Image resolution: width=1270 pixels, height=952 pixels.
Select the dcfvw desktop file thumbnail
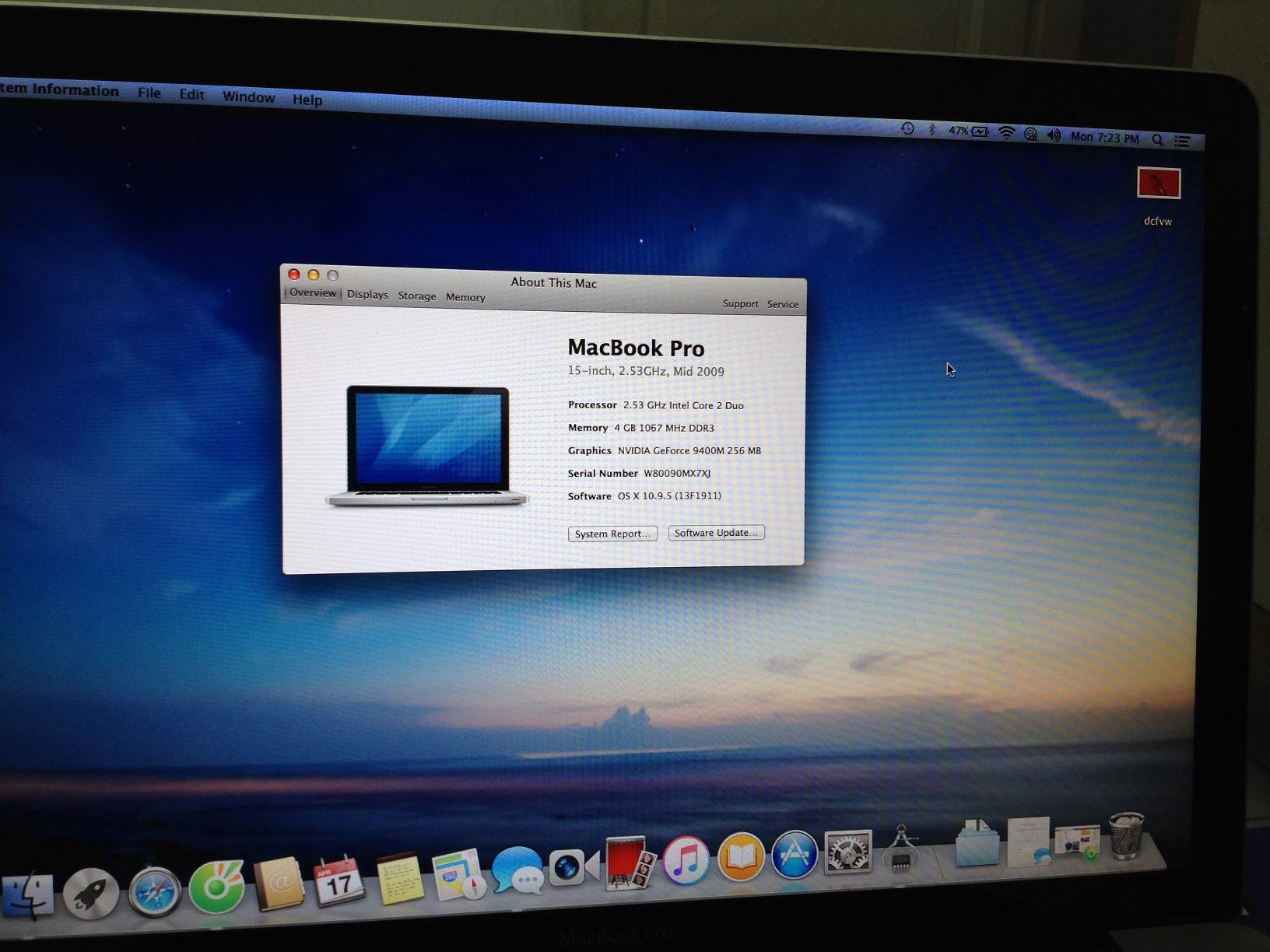[1159, 184]
